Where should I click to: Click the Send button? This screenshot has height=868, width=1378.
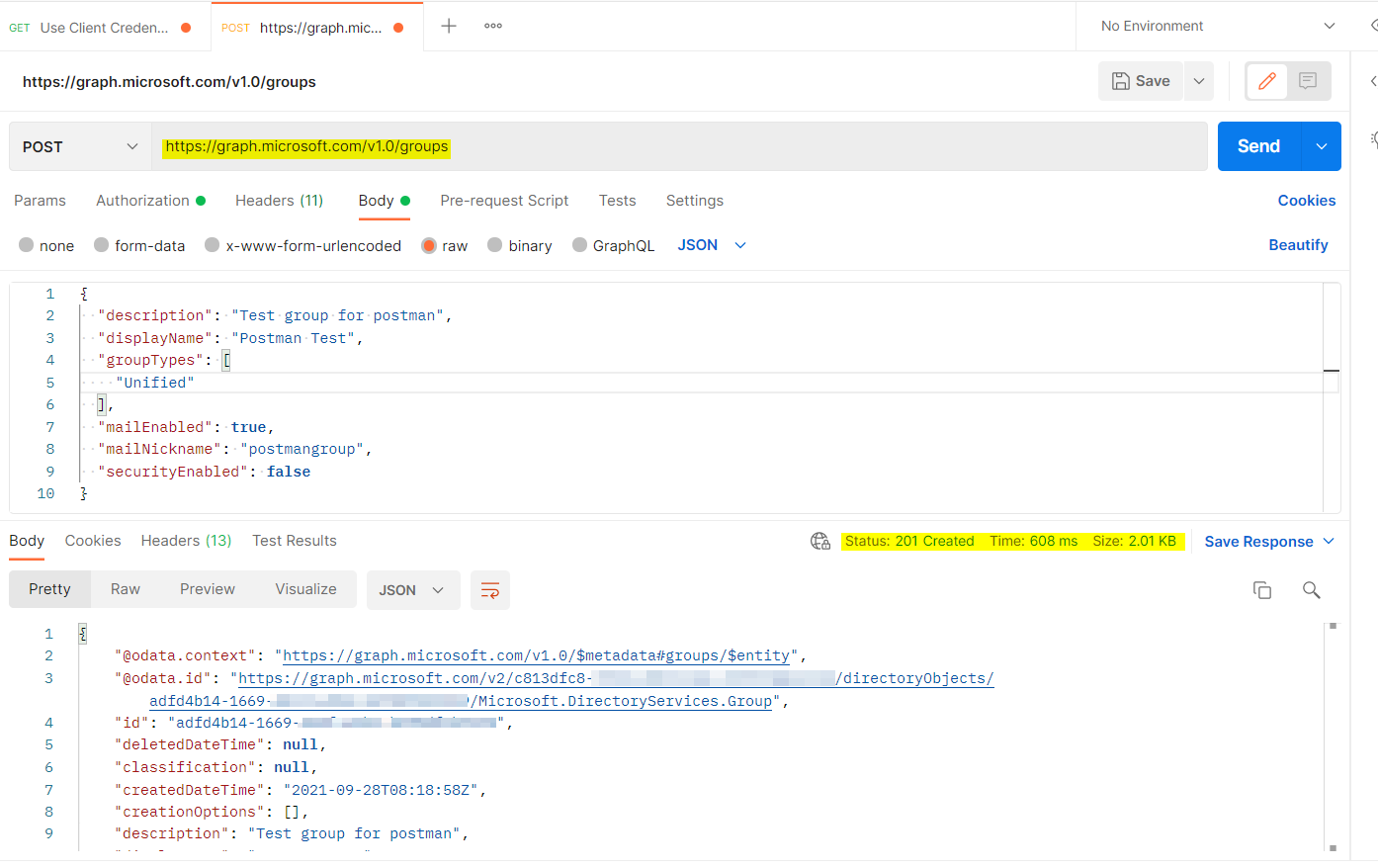pyautogui.click(x=1259, y=146)
